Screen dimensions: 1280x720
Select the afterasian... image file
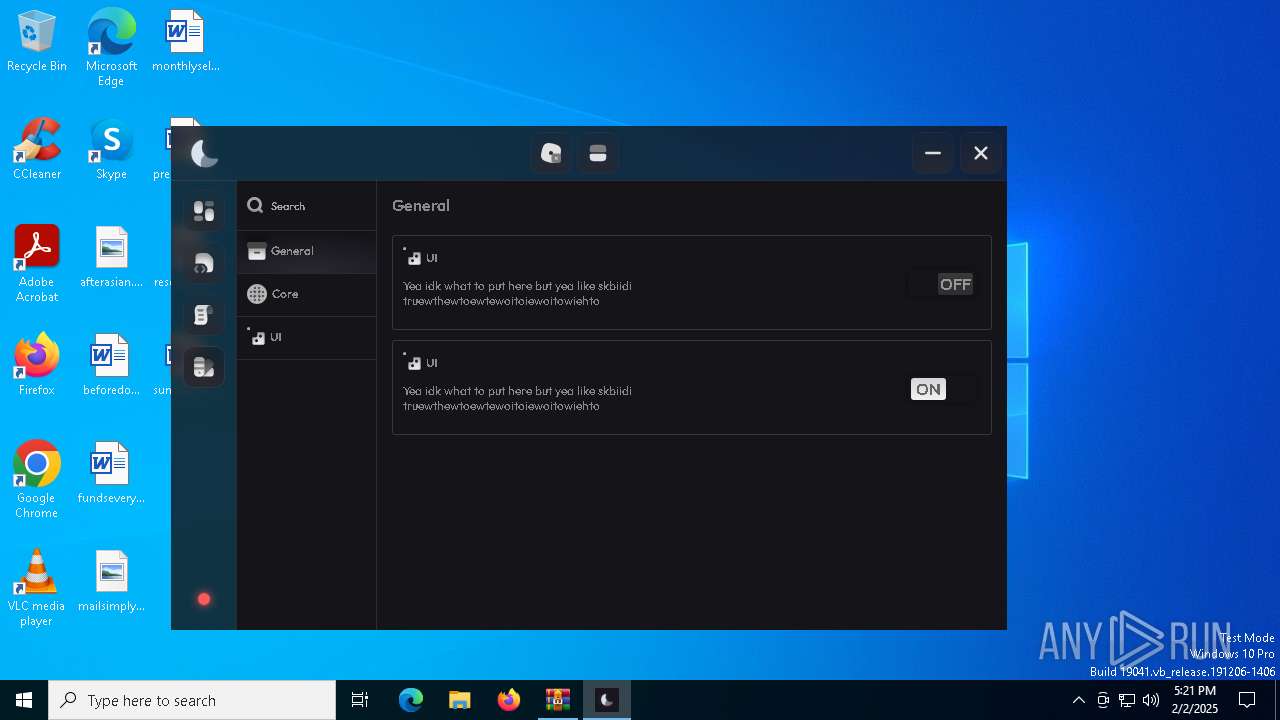coord(111,258)
